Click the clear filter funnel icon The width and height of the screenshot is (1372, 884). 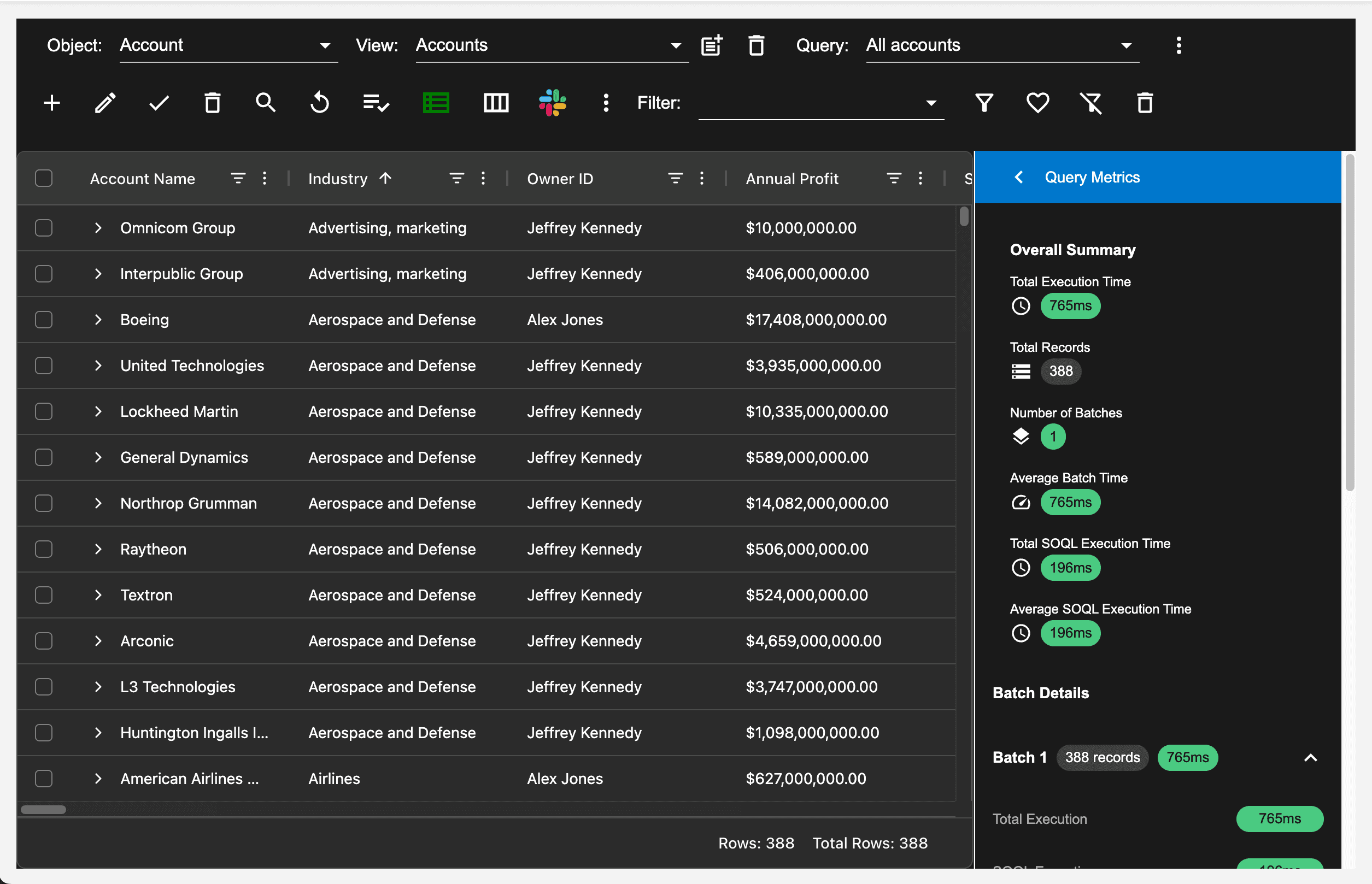pyautogui.click(x=1090, y=103)
